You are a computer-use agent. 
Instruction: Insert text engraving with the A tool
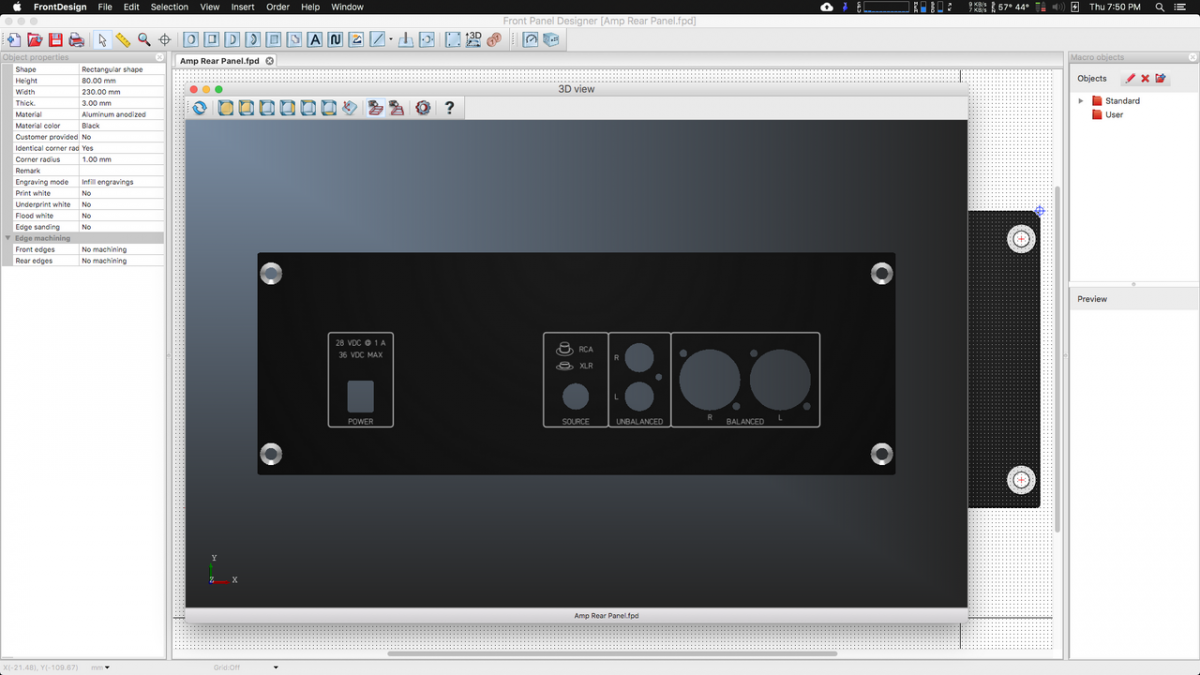[315, 40]
